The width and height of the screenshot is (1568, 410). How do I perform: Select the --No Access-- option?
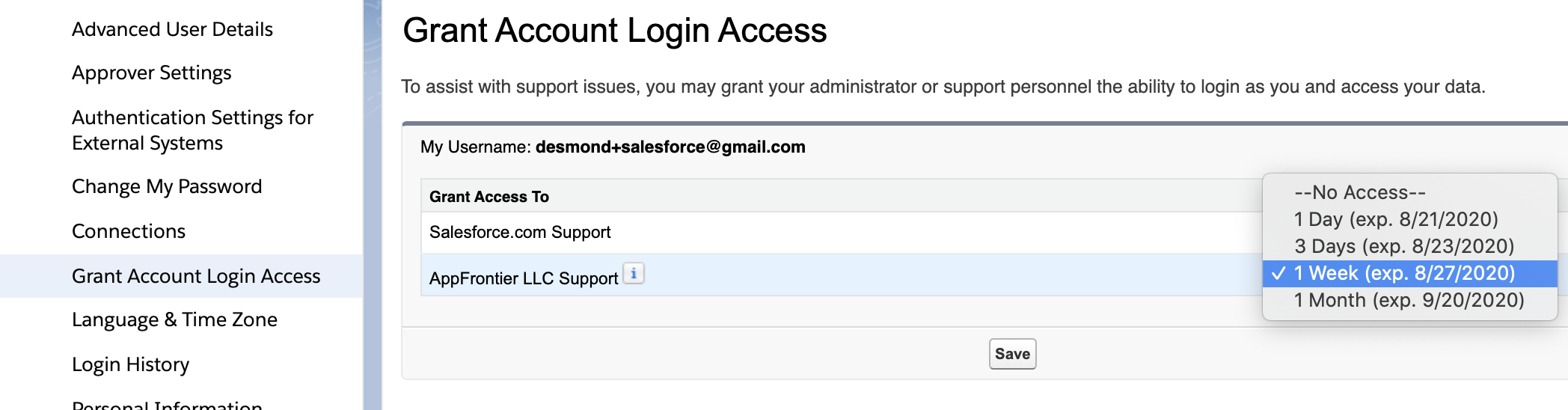click(1359, 192)
